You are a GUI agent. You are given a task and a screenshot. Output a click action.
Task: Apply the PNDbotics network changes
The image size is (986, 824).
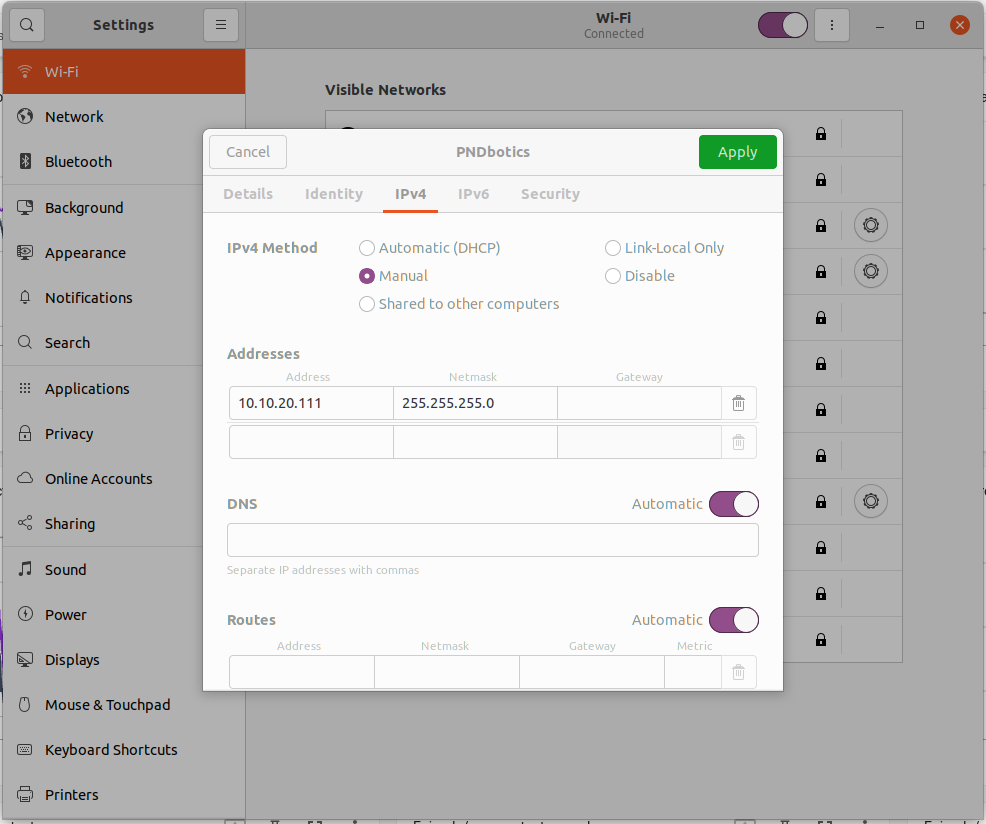[737, 152]
